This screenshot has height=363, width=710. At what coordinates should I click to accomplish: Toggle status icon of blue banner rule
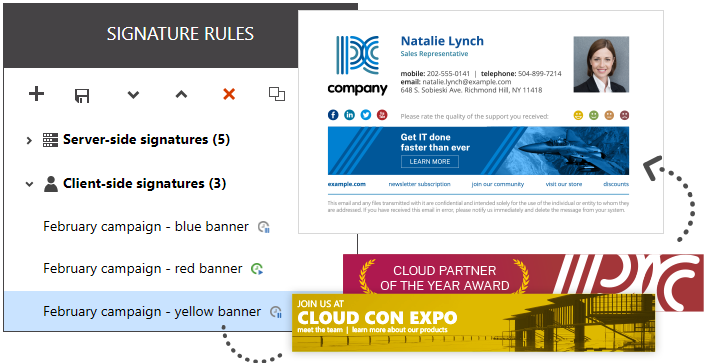pos(264,227)
